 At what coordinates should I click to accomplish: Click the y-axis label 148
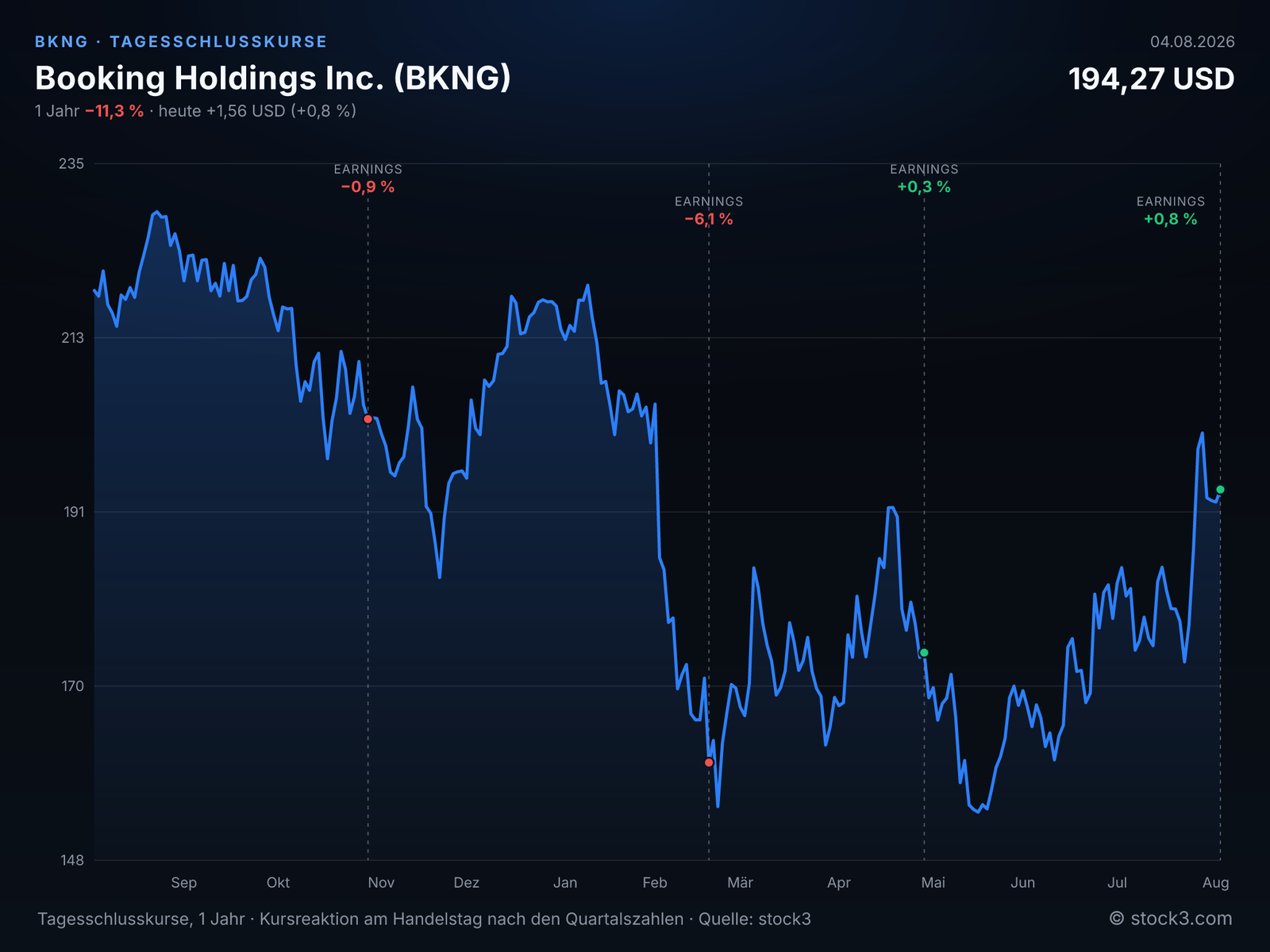coord(72,860)
